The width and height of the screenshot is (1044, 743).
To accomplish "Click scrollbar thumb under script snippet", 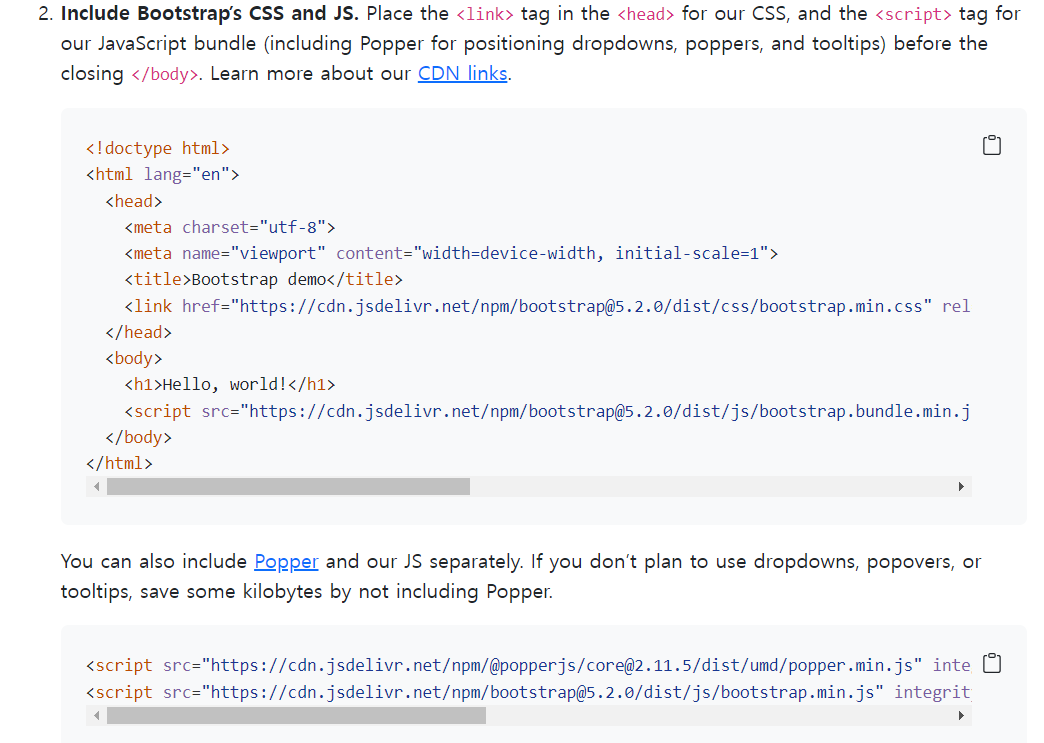I will pos(296,716).
